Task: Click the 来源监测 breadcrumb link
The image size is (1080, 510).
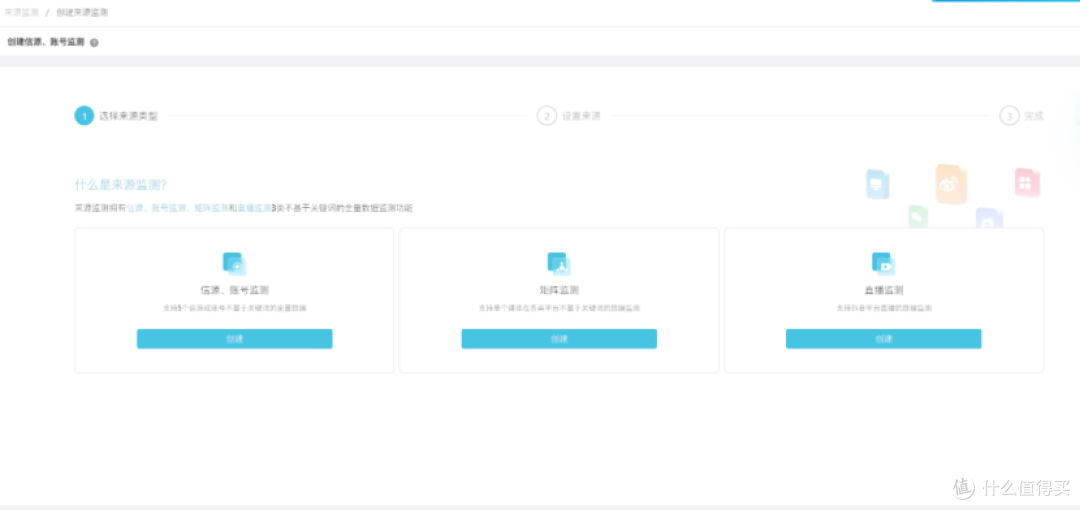Action: coord(22,12)
